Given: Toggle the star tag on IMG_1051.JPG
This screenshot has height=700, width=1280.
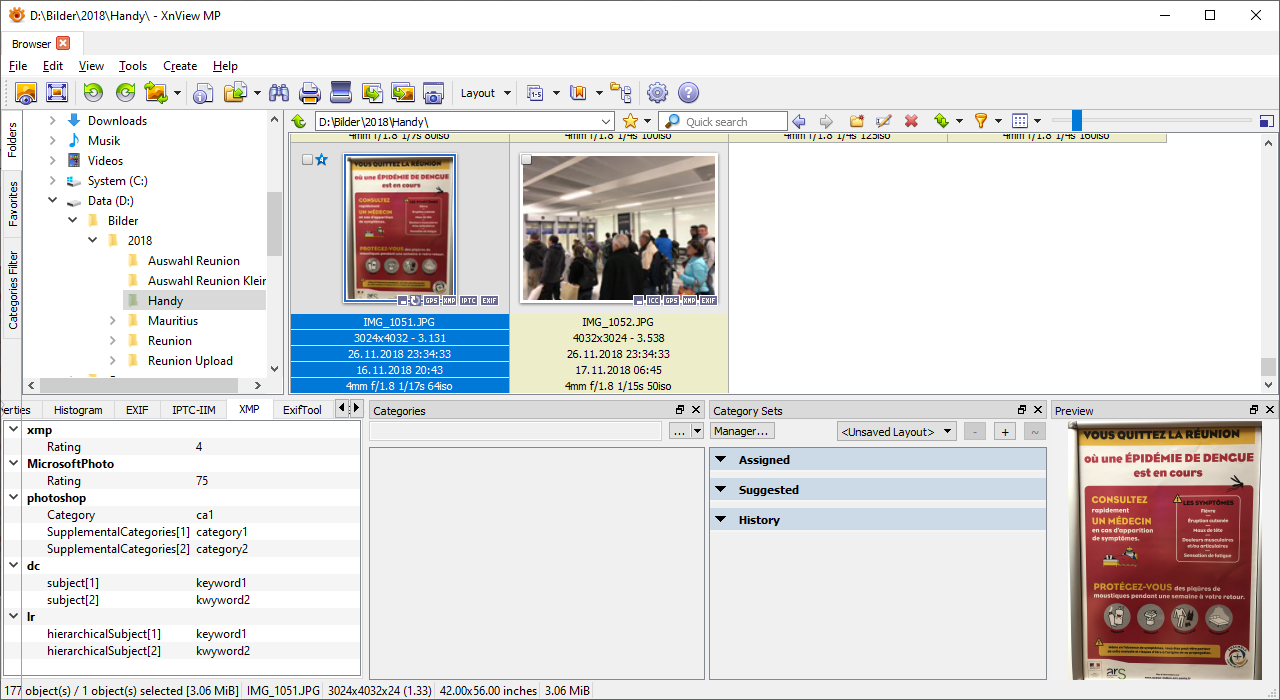Looking at the screenshot, I should coord(322,160).
